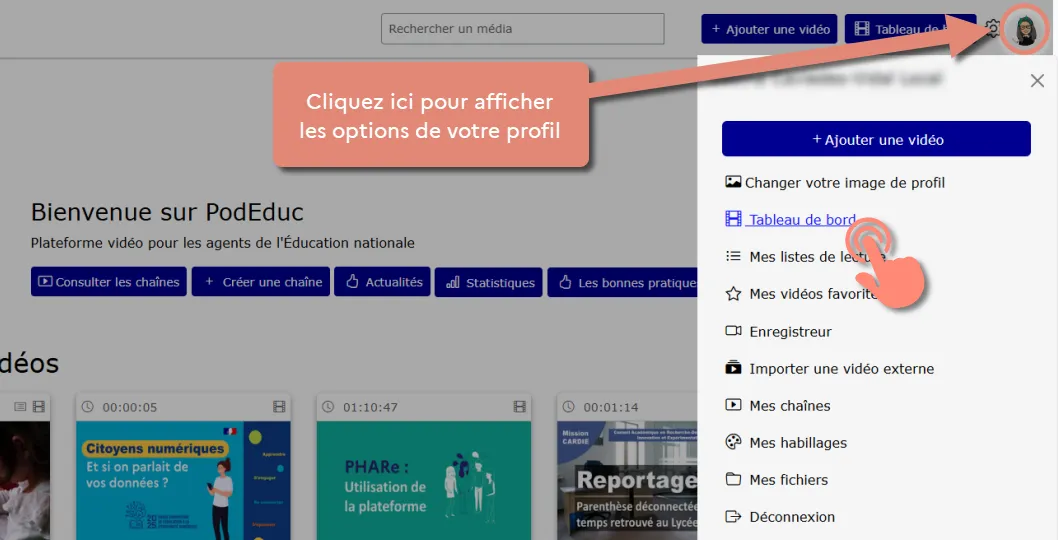Click the '+ Créer une chaîne' button
The image size is (1058, 540).
pyautogui.click(x=261, y=281)
